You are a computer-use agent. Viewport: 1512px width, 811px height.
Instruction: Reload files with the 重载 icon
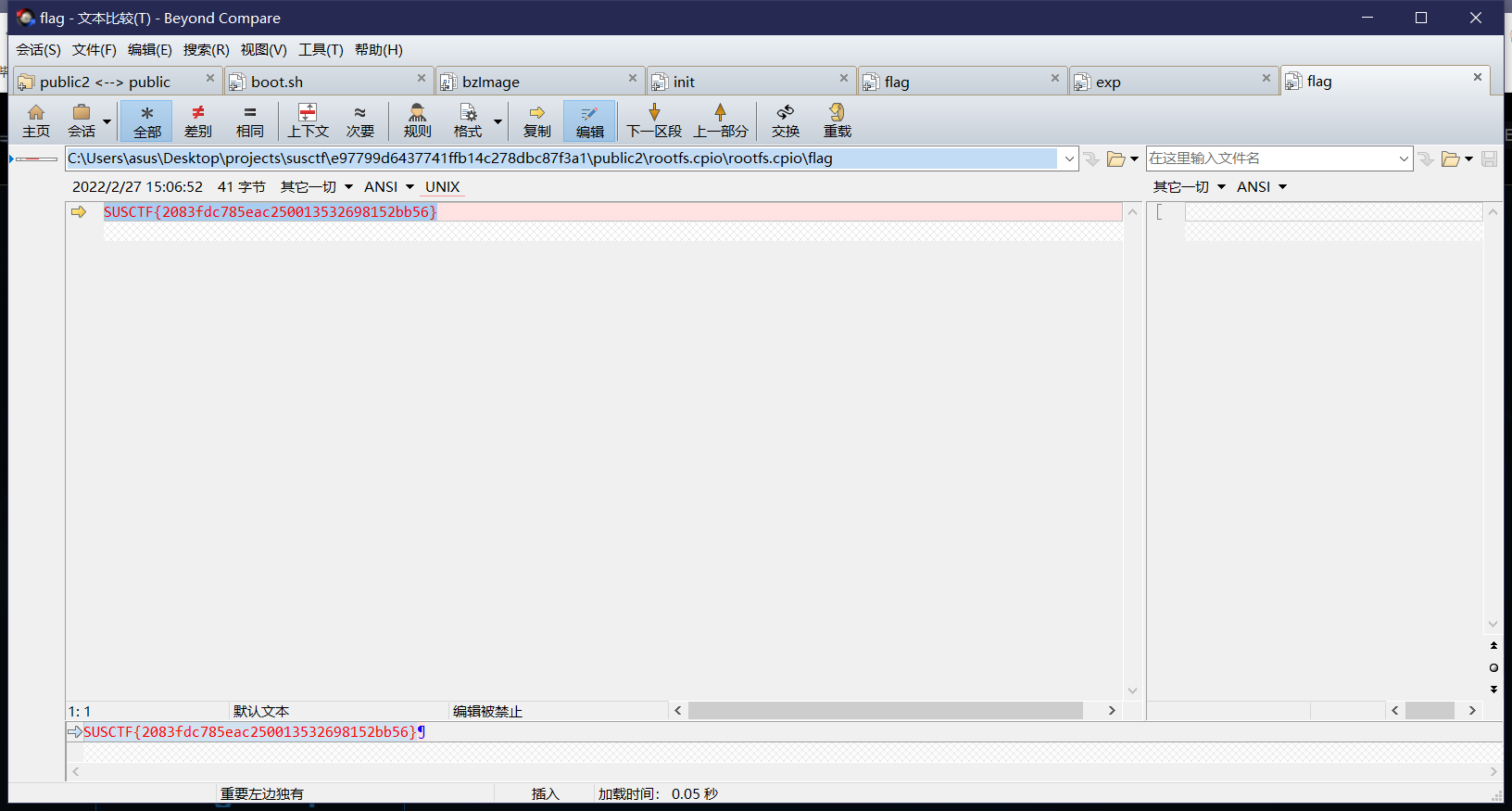837,120
